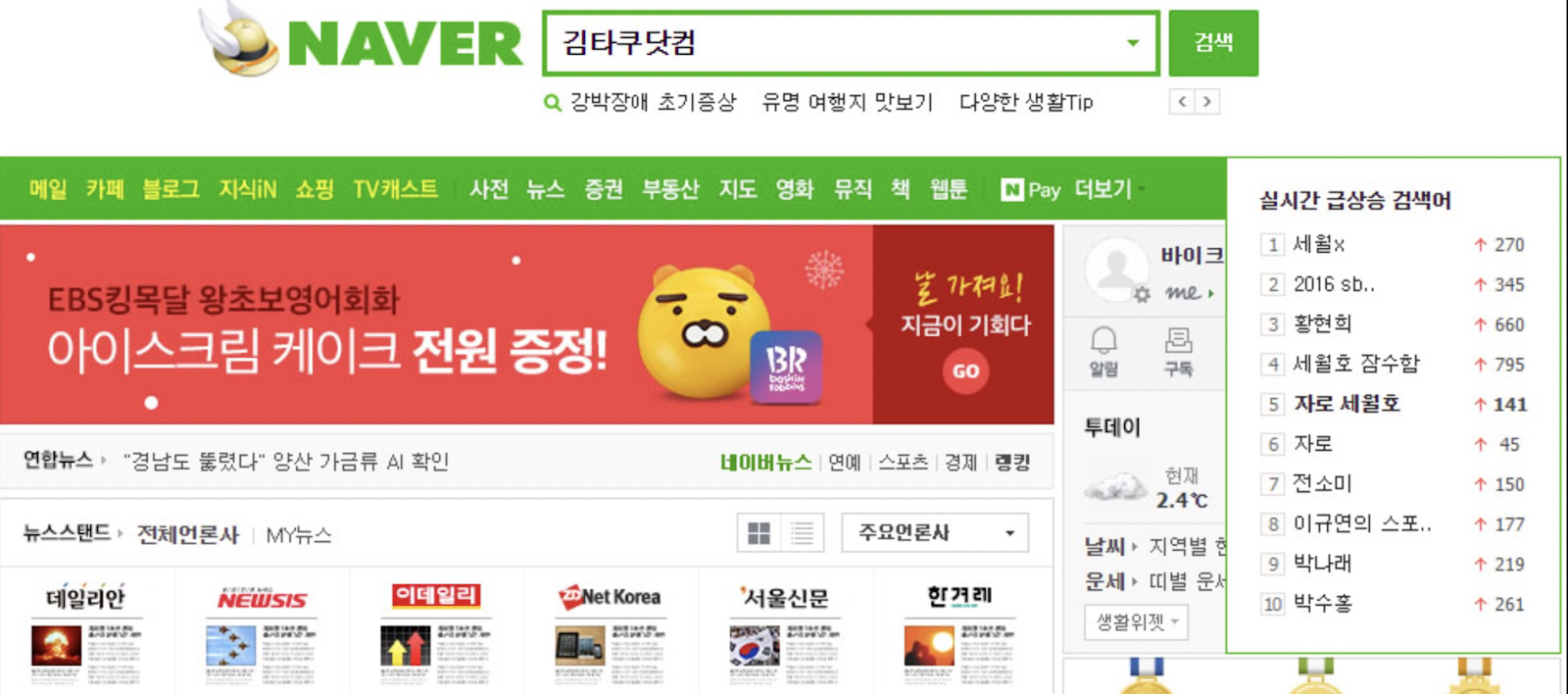Click the magnifier icon below the search box
1568x694 pixels.
(x=553, y=102)
